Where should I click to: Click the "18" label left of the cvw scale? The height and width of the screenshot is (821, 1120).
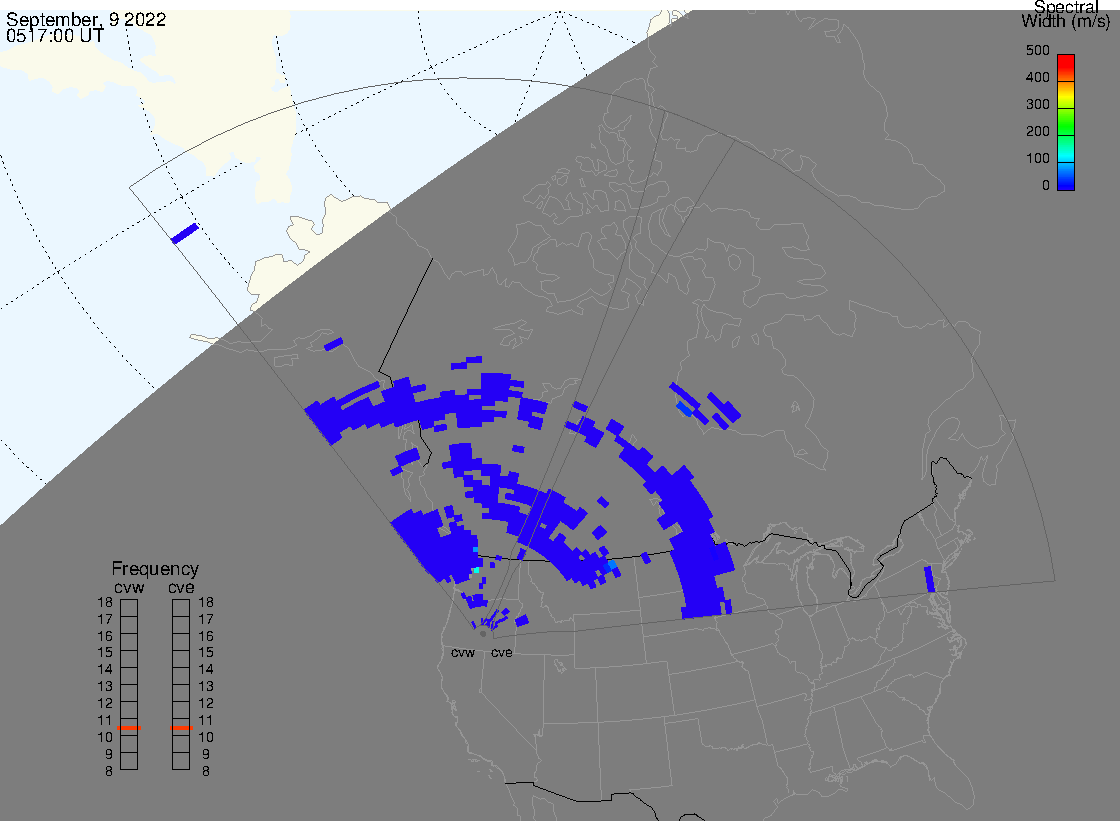(x=105, y=602)
